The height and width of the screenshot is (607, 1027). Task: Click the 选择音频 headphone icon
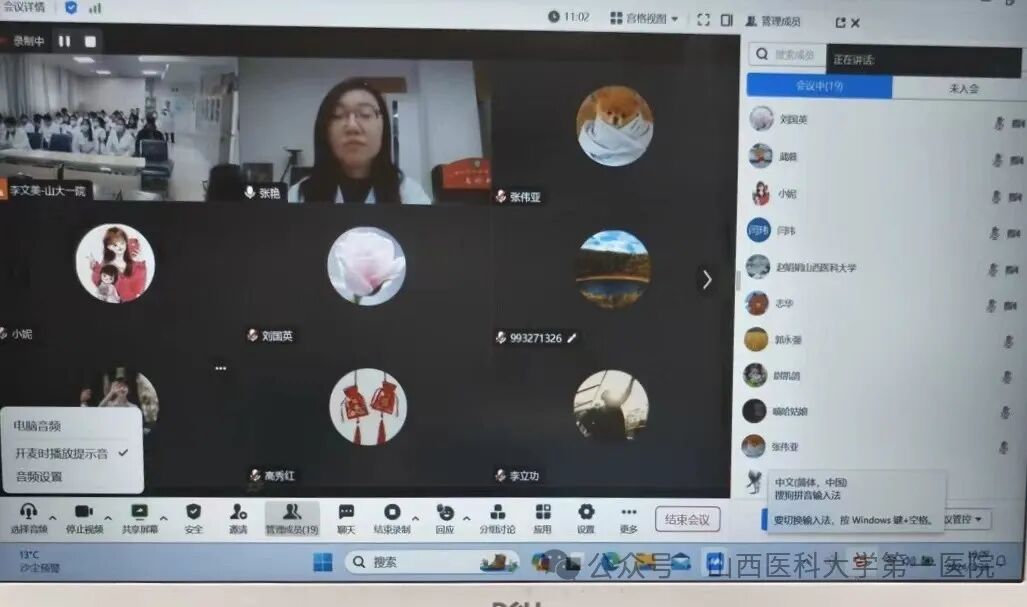click(x=28, y=511)
